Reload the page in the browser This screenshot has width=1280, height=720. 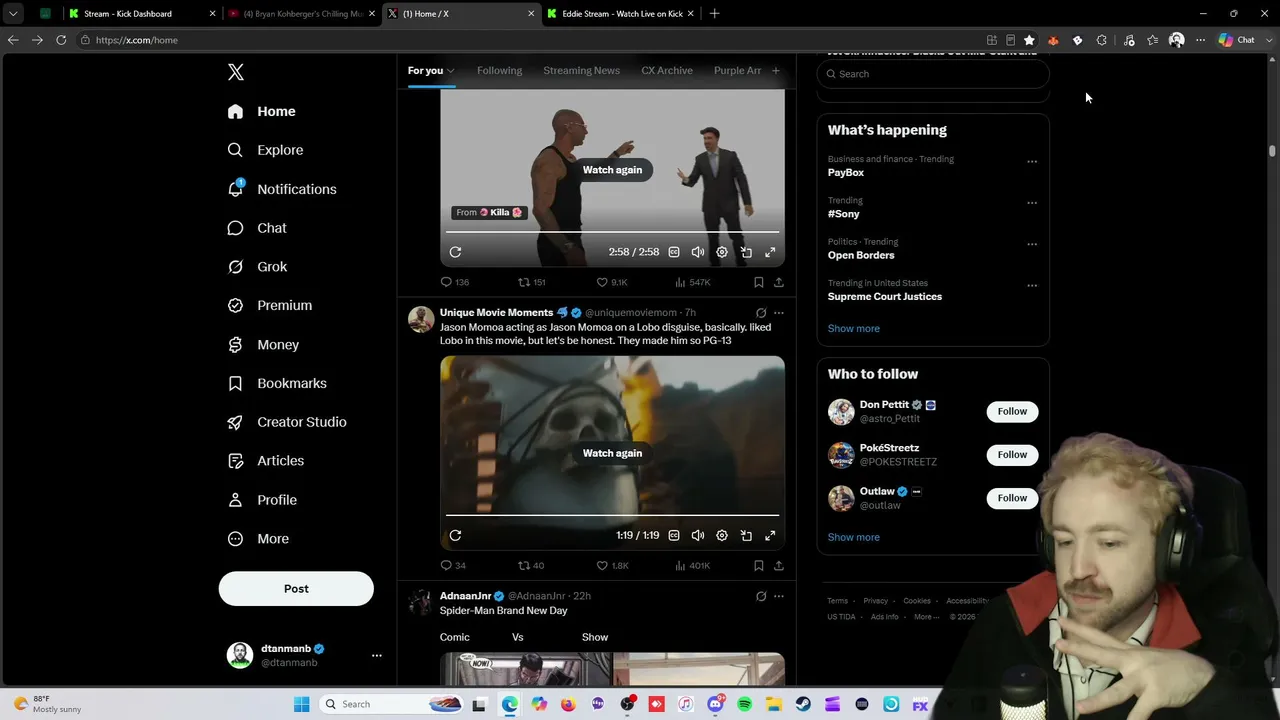point(61,40)
